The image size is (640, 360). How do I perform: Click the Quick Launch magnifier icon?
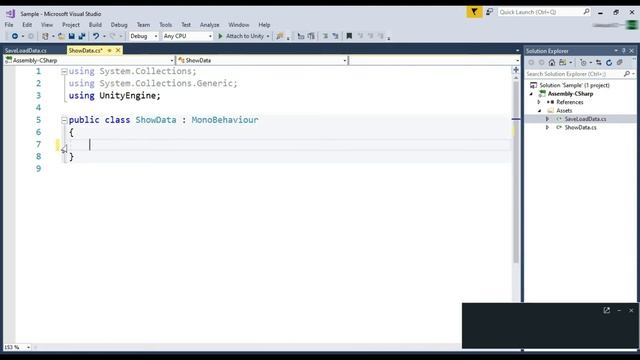click(x=587, y=12)
